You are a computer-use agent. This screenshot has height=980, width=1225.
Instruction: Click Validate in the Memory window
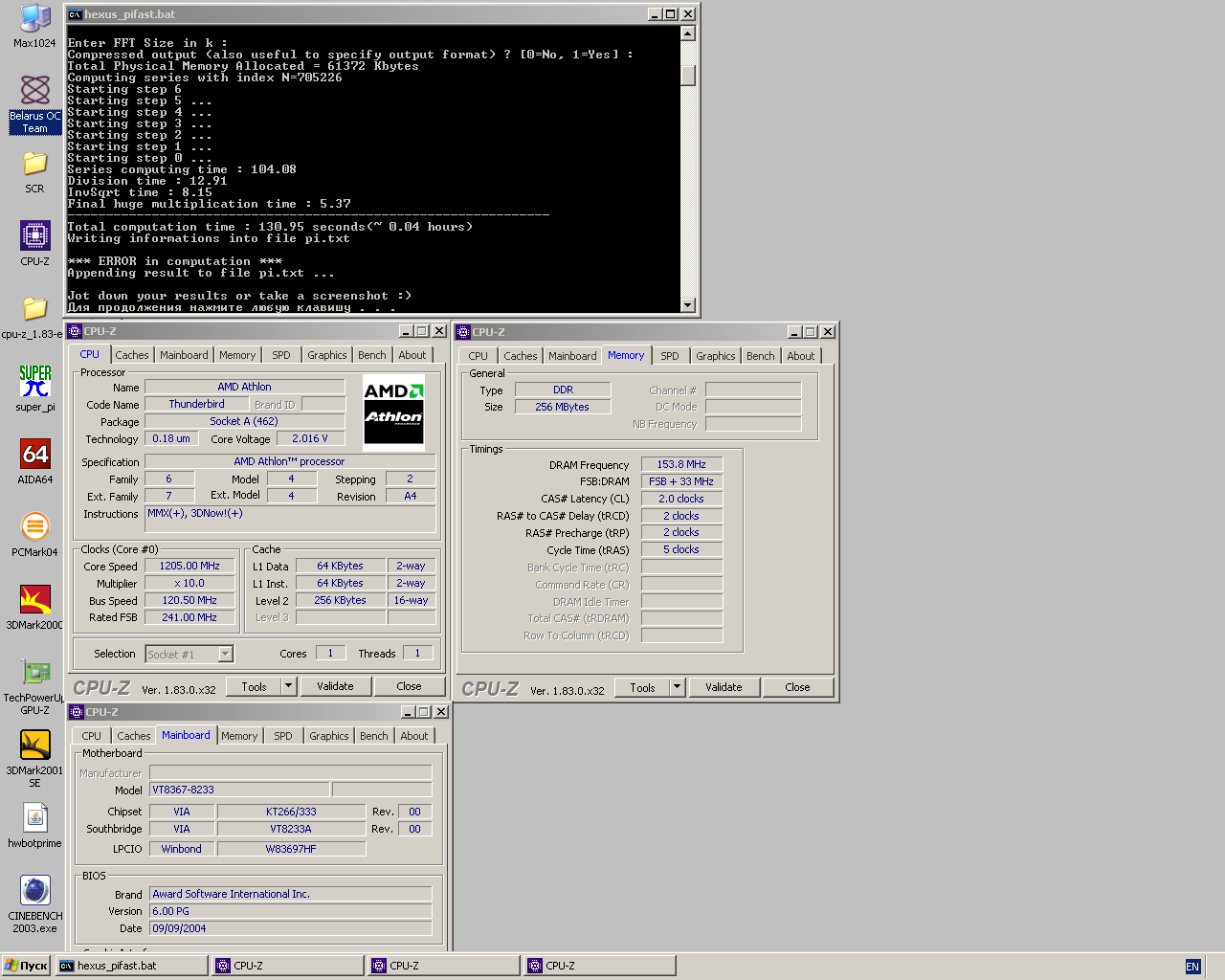point(724,687)
